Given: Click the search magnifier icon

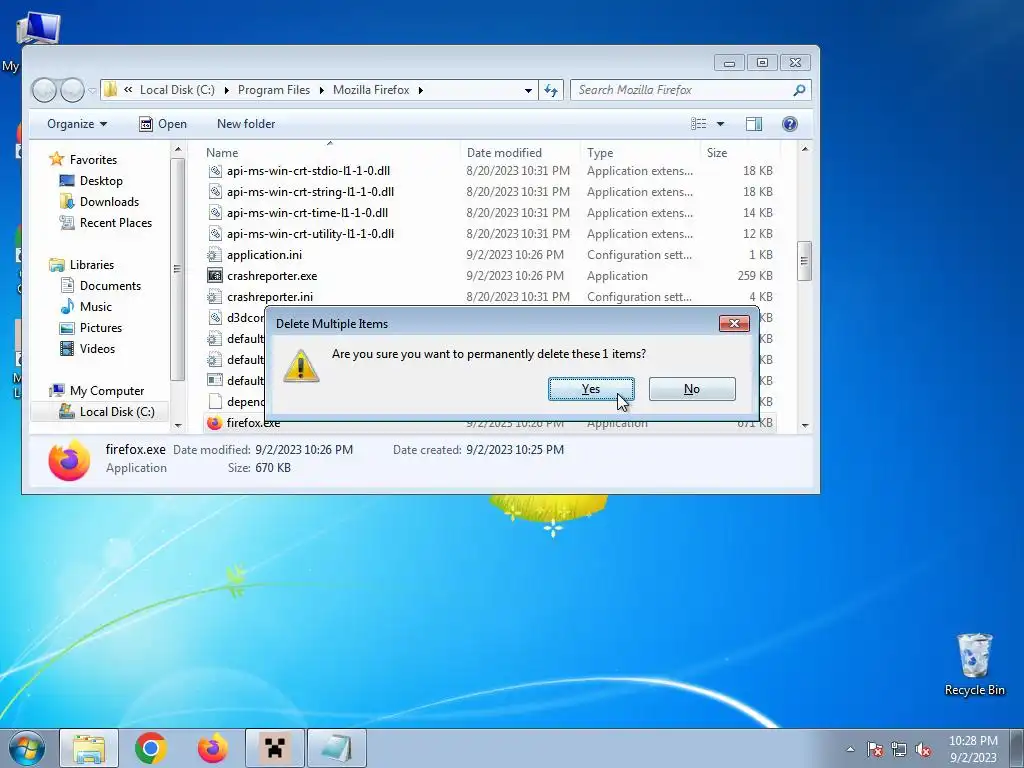Looking at the screenshot, I should pyautogui.click(x=799, y=90).
